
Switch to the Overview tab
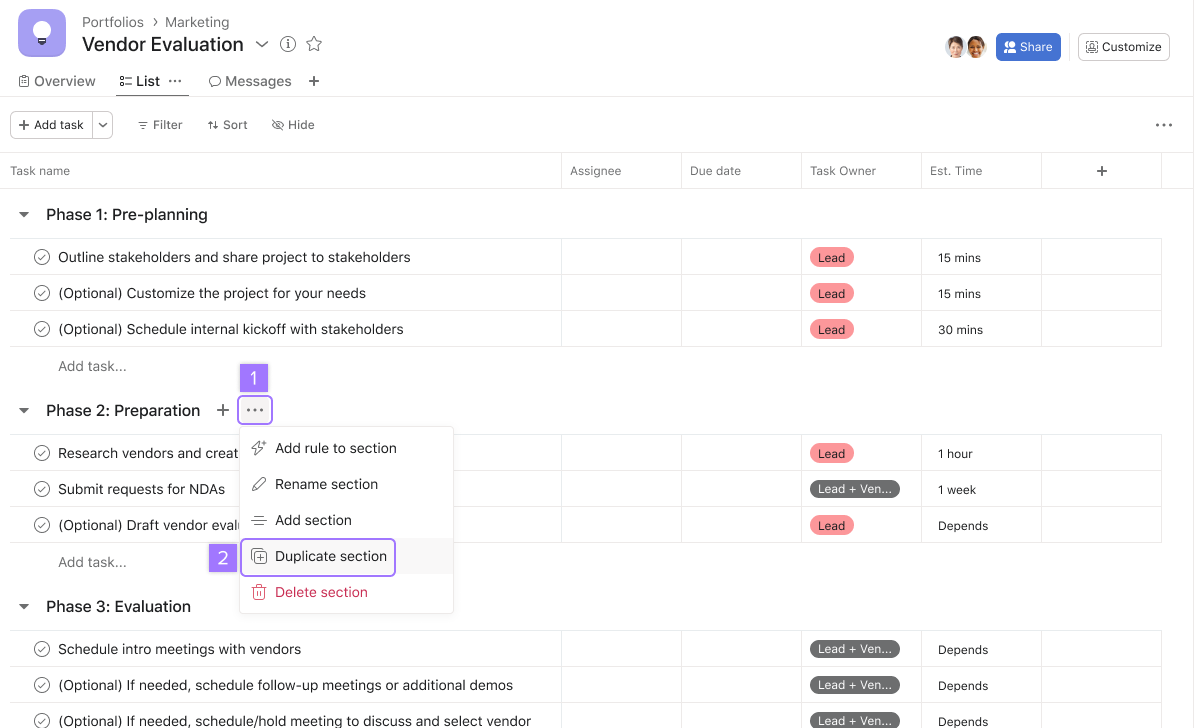click(56, 81)
